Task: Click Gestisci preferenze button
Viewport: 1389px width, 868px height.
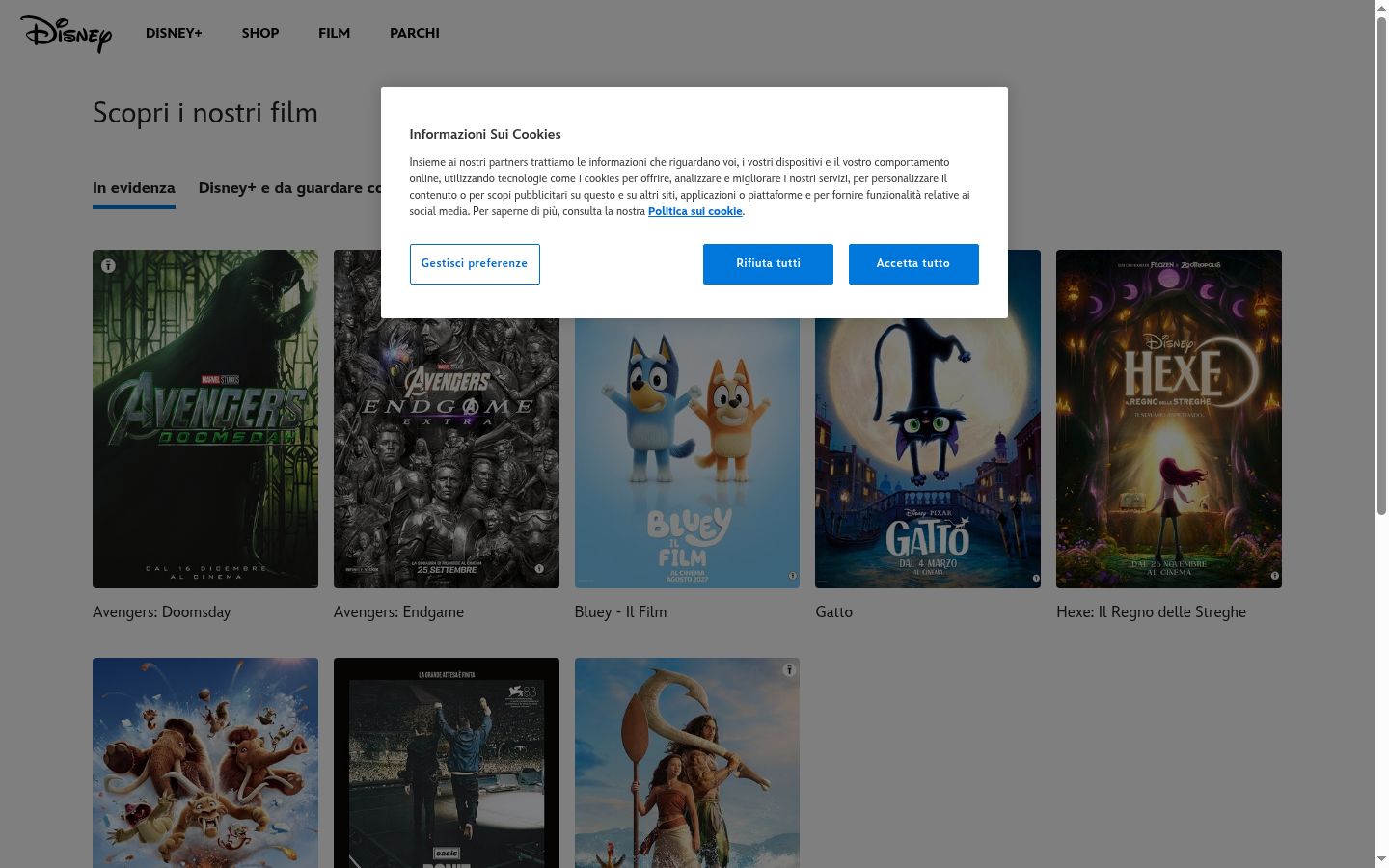Action: 475,264
